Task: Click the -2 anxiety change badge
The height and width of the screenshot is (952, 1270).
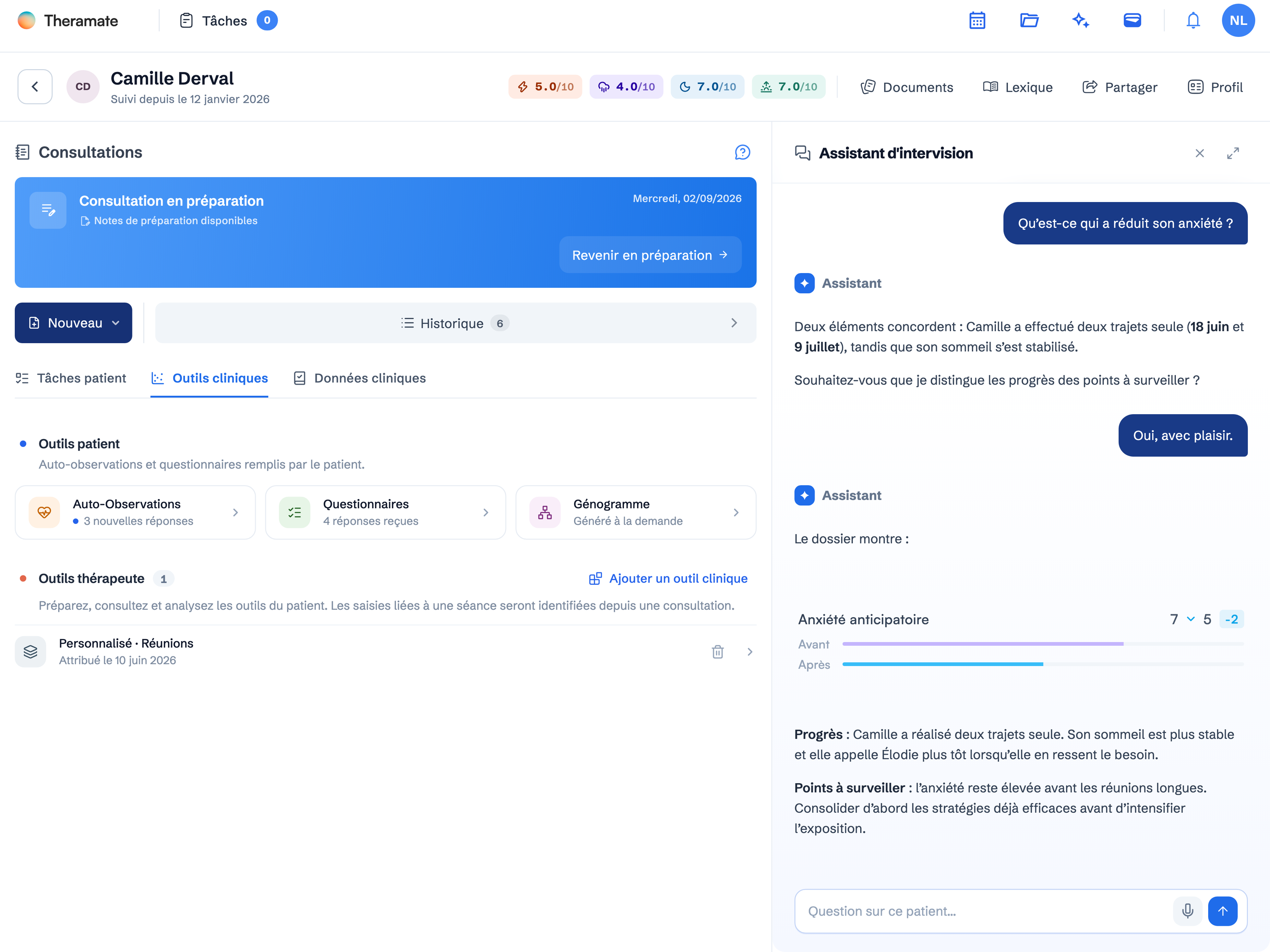Action: point(1231,619)
